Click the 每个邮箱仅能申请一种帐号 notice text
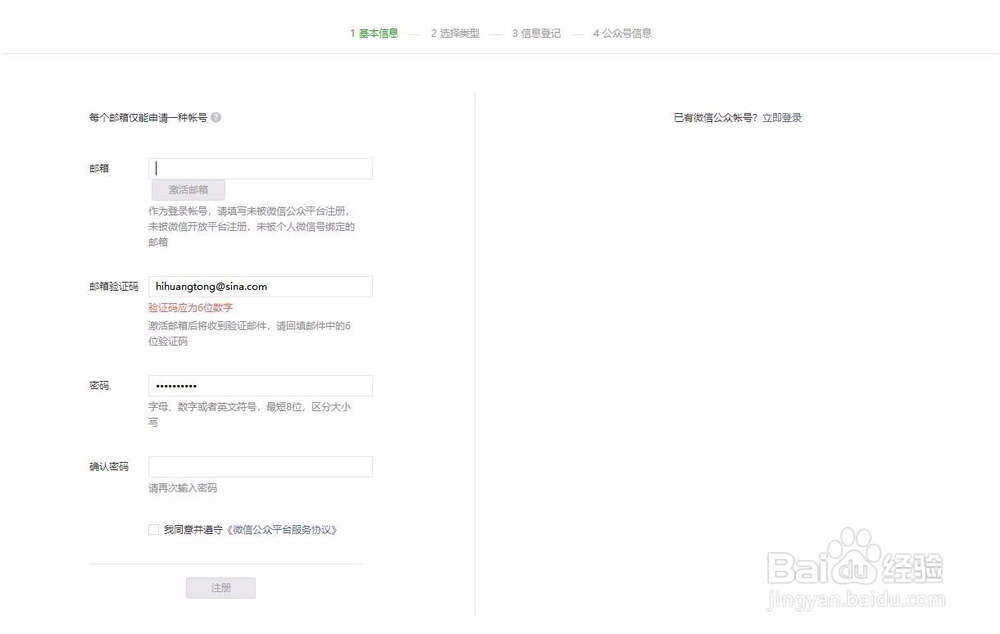The image size is (1000, 634). point(146,117)
